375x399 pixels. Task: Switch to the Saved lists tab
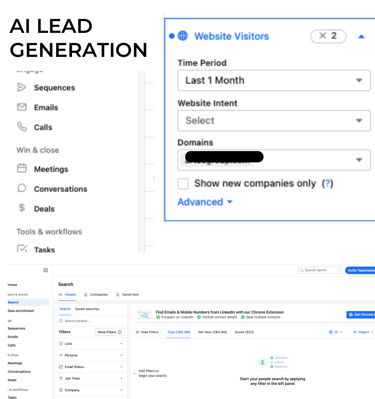(127, 295)
